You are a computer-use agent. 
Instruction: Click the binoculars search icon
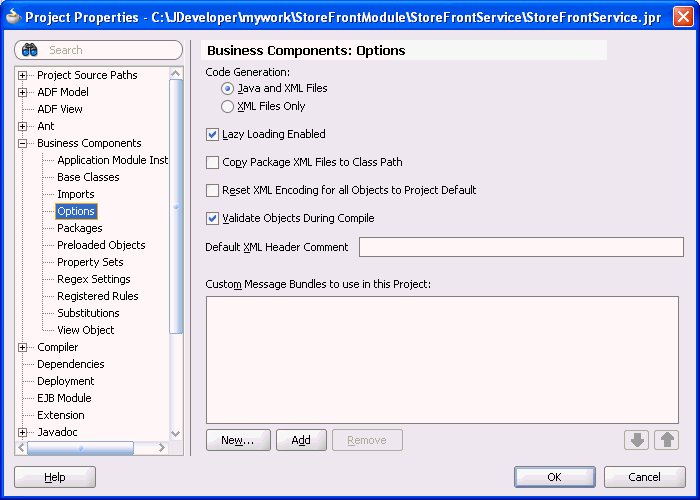pos(29,50)
